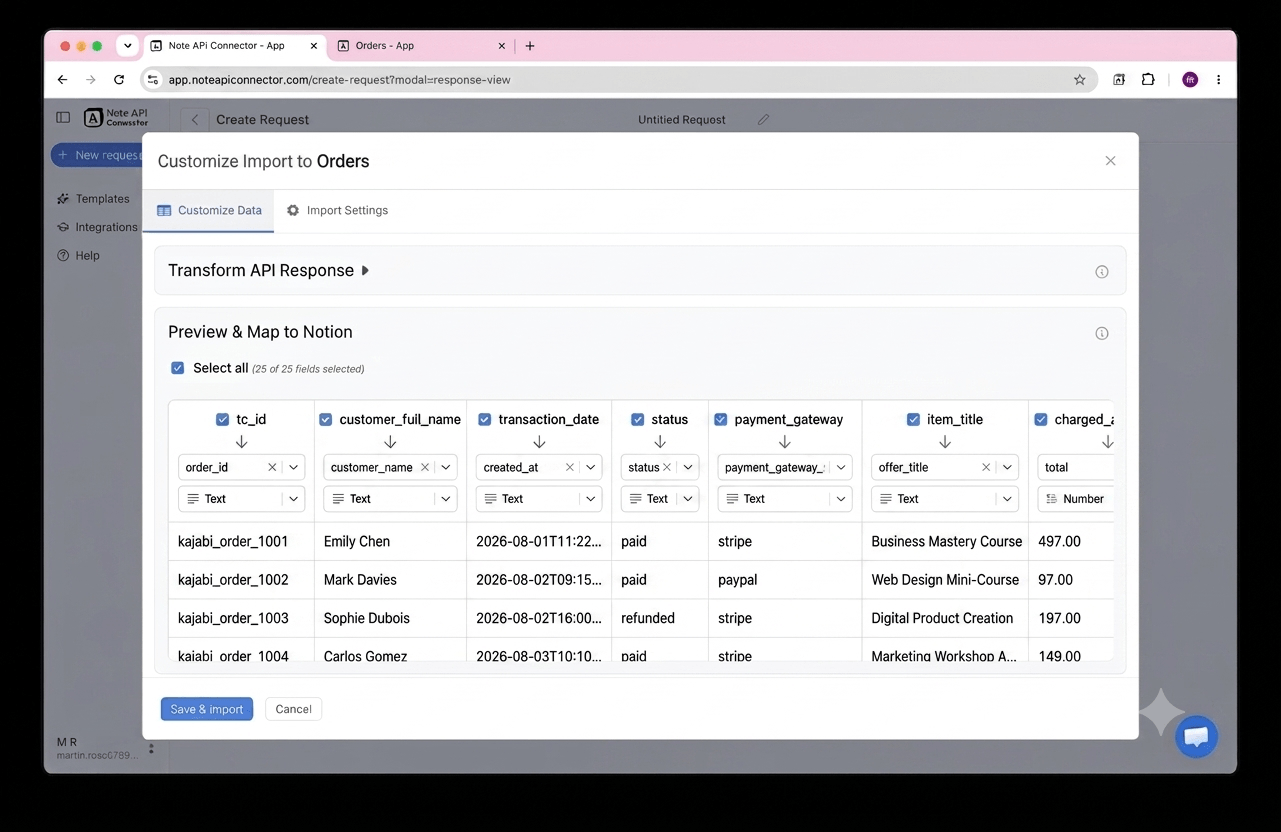
Task: Open the order_id property dropdown
Action: point(294,467)
